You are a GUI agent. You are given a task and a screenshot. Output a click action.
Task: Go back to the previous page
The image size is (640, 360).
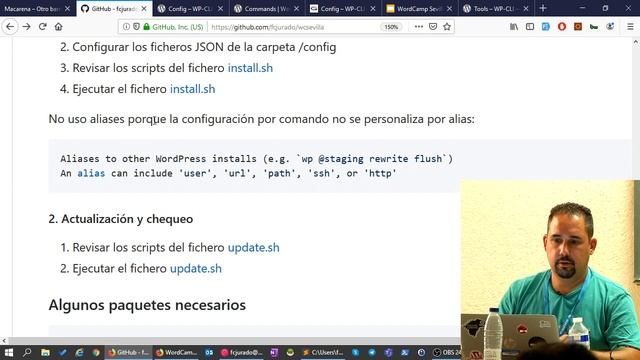coord(10,27)
